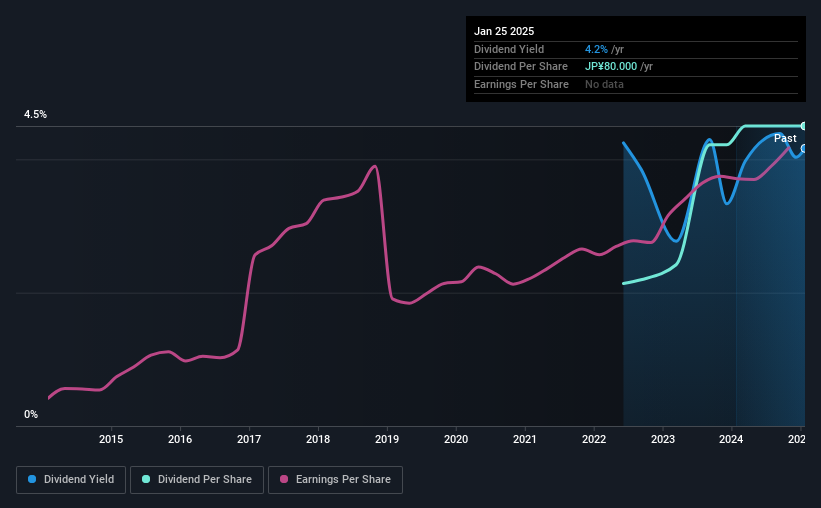
Task: Select the 2017 label on the time axis
Action: coord(249,439)
